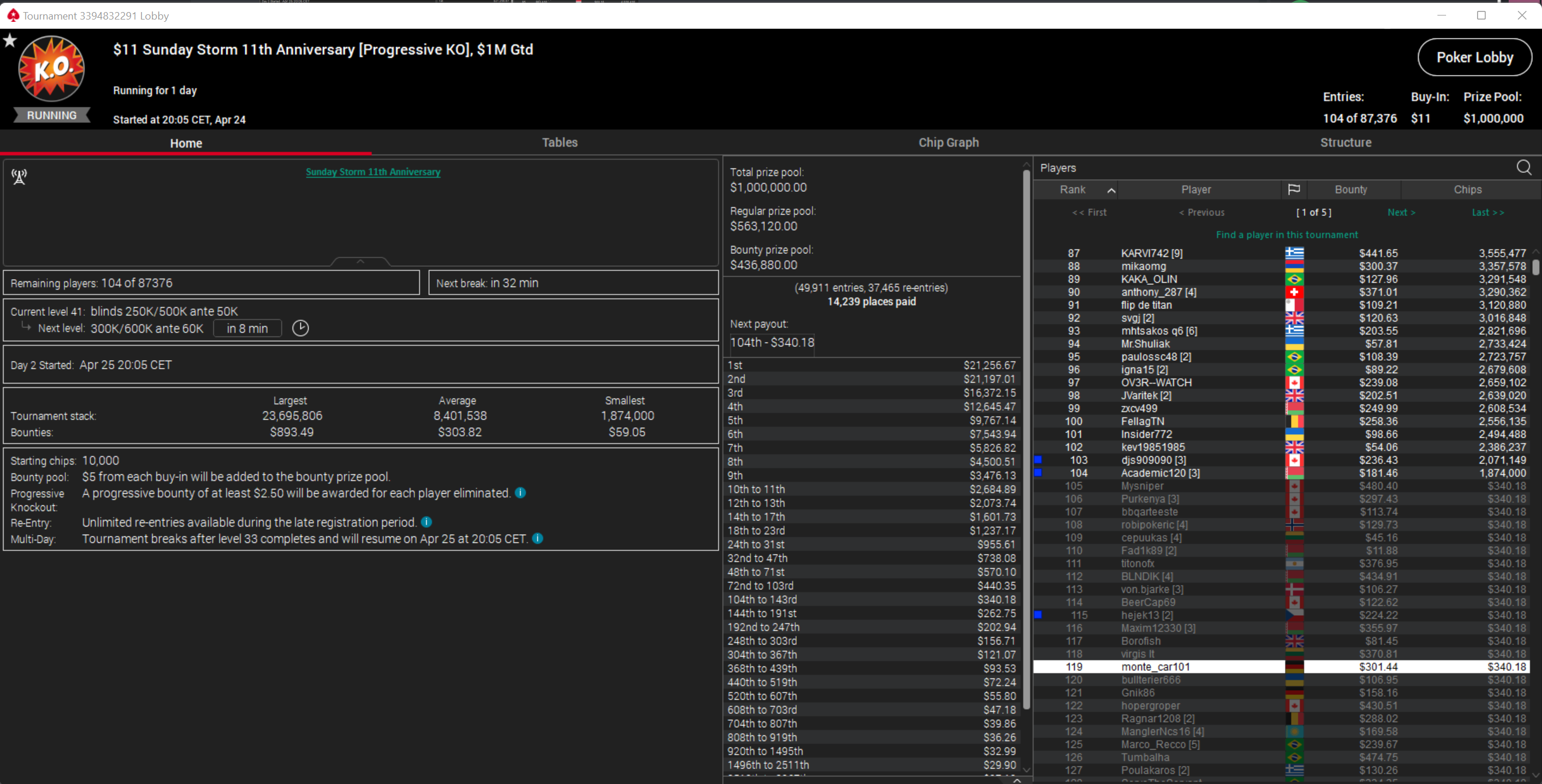Click the flag icon in FellagTN's row
This screenshot has height=784, width=1542.
pyautogui.click(x=1294, y=422)
